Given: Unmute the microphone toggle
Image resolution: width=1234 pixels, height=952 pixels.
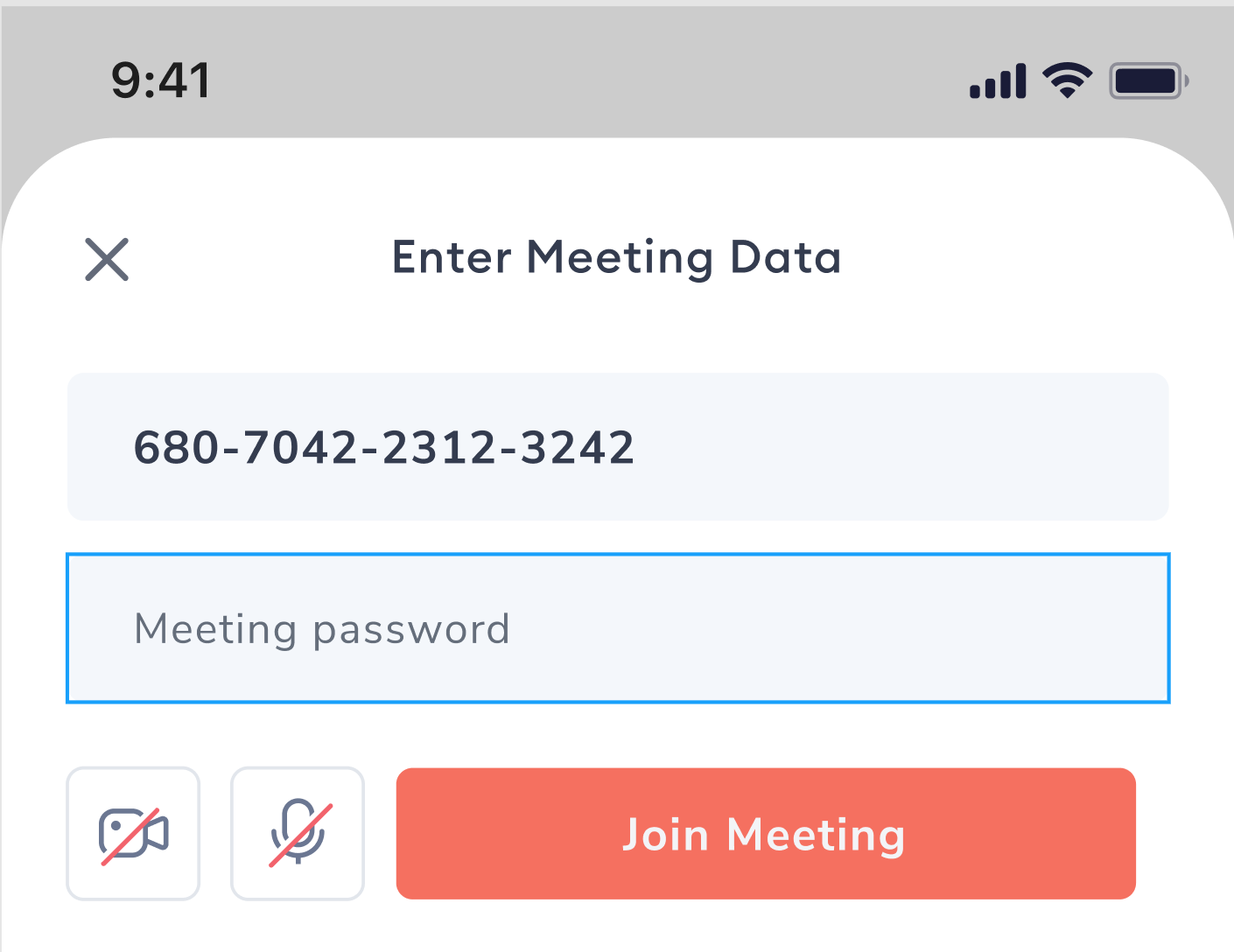Looking at the screenshot, I should tap(298, 833).
